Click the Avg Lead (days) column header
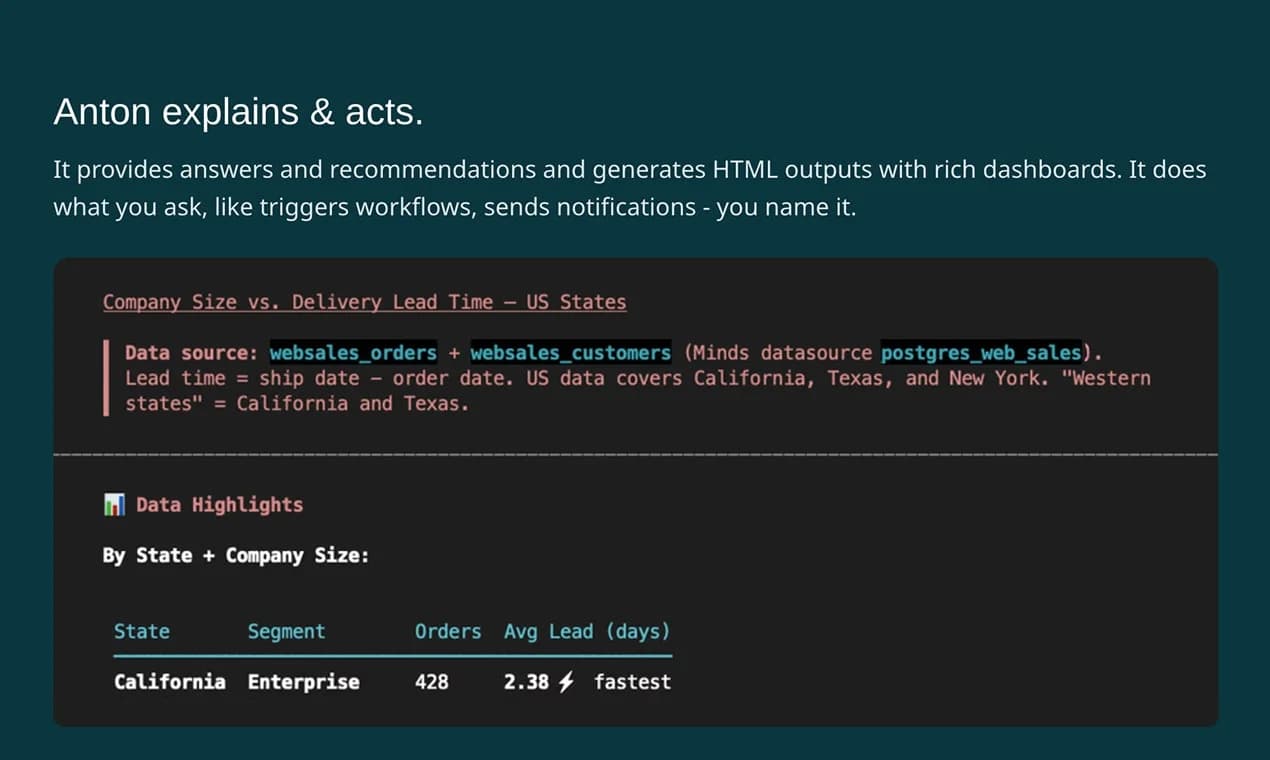1270x760 pixels. tap(586, 631)
